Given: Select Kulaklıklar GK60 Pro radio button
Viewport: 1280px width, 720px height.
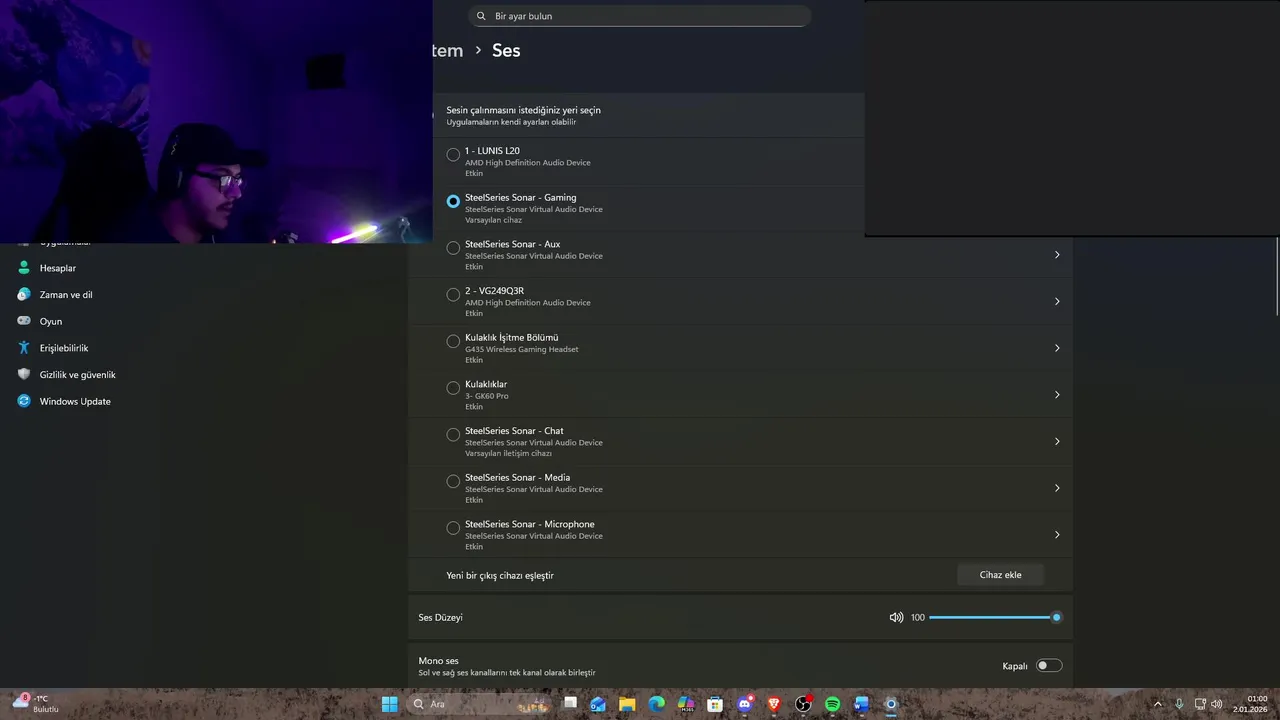Looking at the screenshot, I should click(x=453, y=388).
